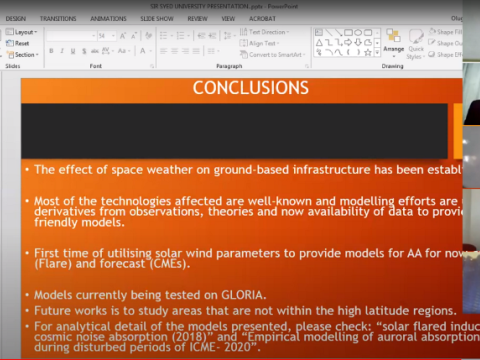This screenshot has width=480, height=360.
Task: Select the Text Box shape
Action: pos(319,33)
